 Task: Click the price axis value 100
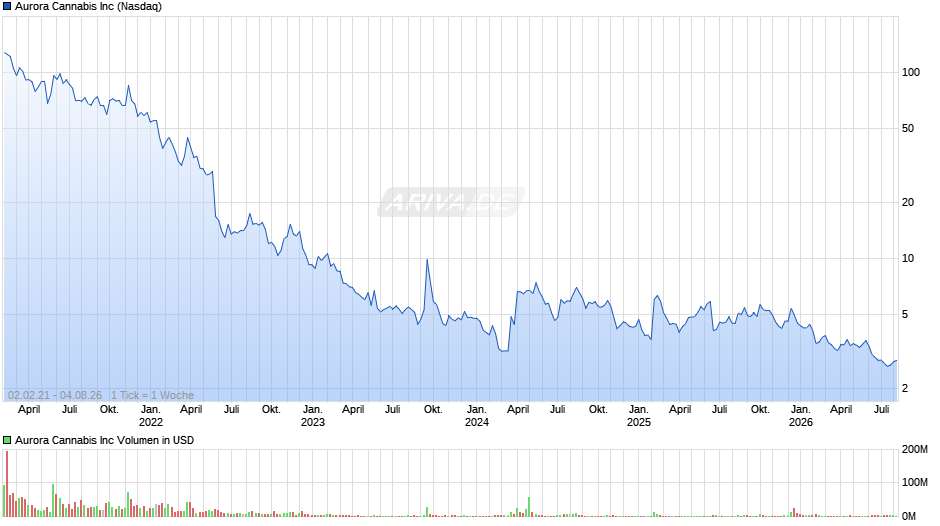pos(911,73)
